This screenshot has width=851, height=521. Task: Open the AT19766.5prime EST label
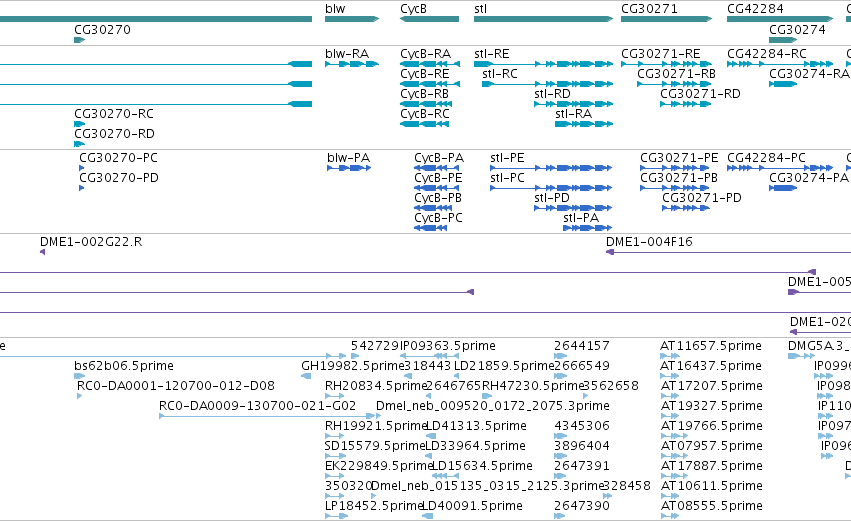tap(711, 427)
